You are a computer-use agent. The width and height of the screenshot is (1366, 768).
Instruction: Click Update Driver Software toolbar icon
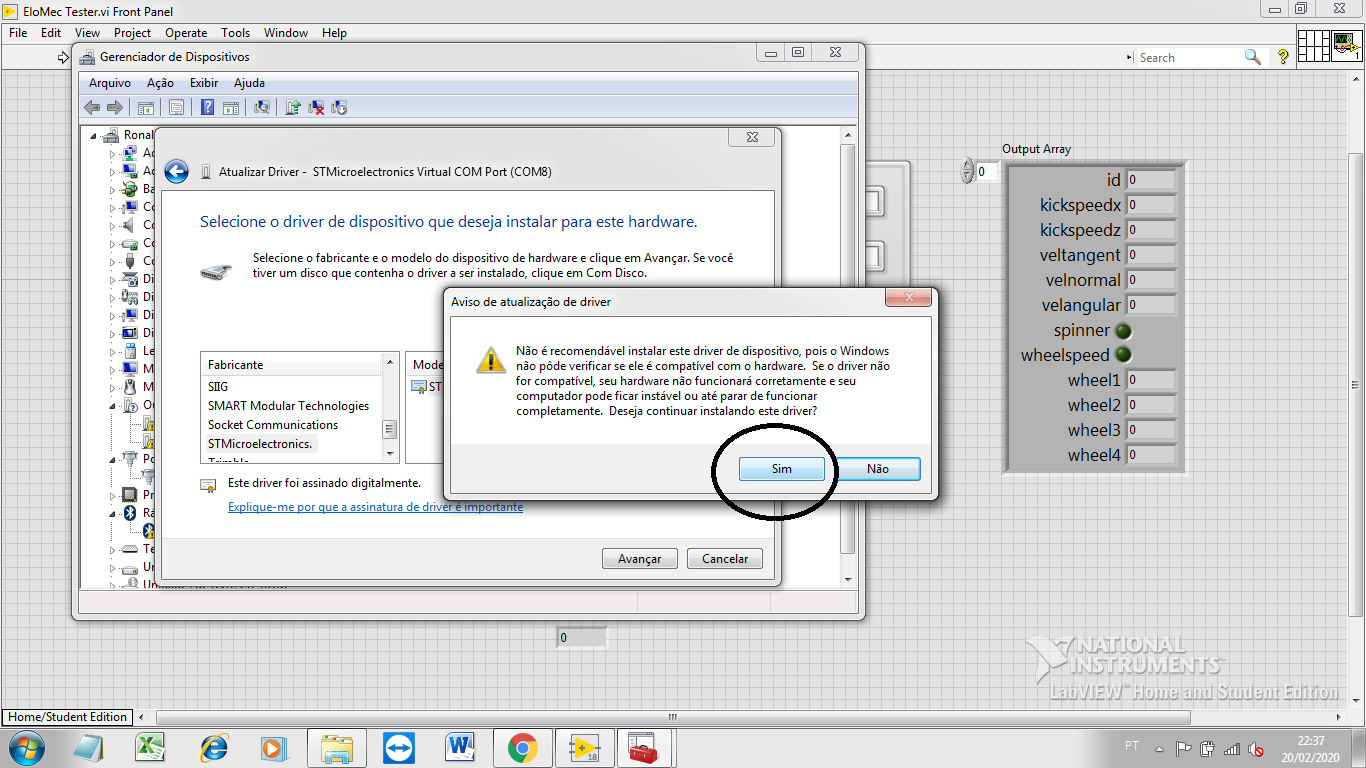click(x=293, y=108)
